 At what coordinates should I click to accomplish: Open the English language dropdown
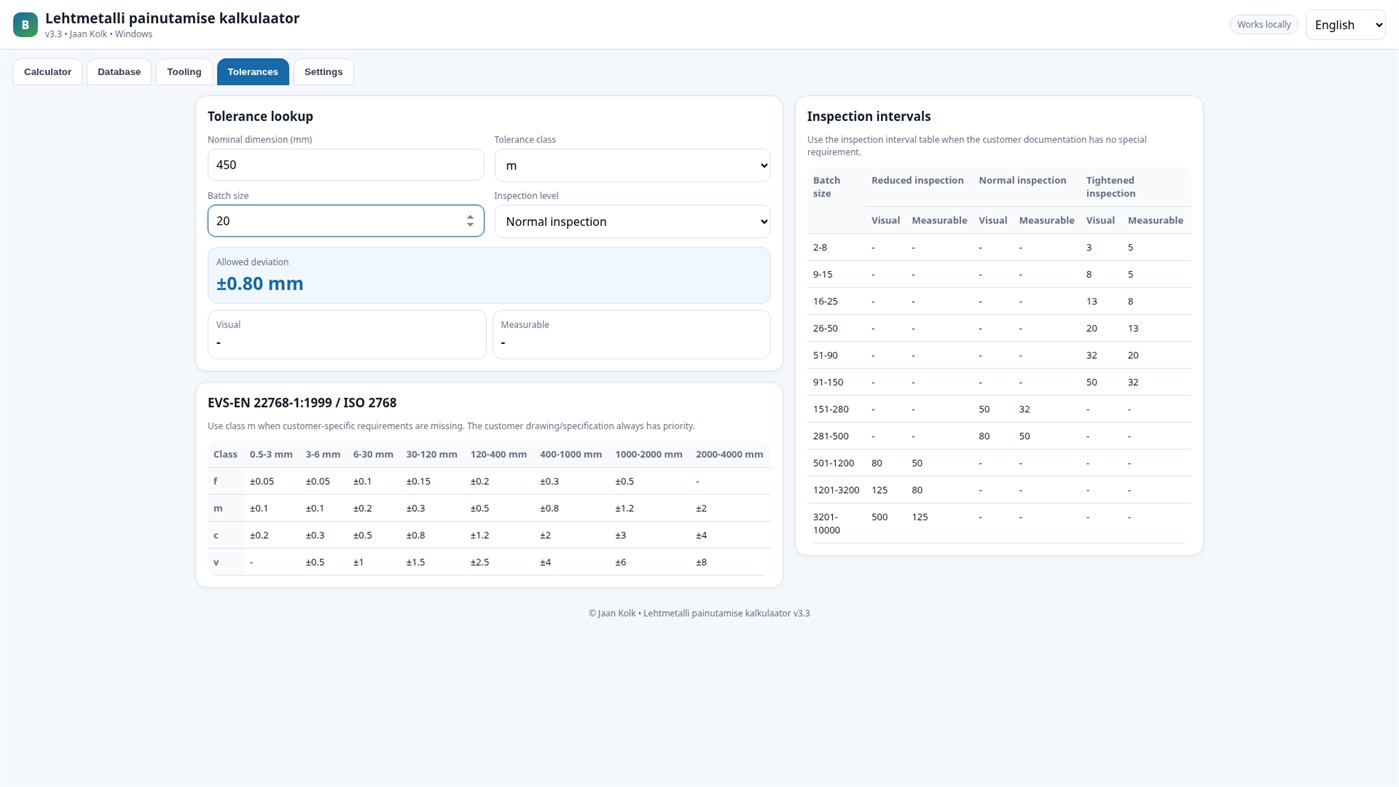click(x=1345, y=25)
